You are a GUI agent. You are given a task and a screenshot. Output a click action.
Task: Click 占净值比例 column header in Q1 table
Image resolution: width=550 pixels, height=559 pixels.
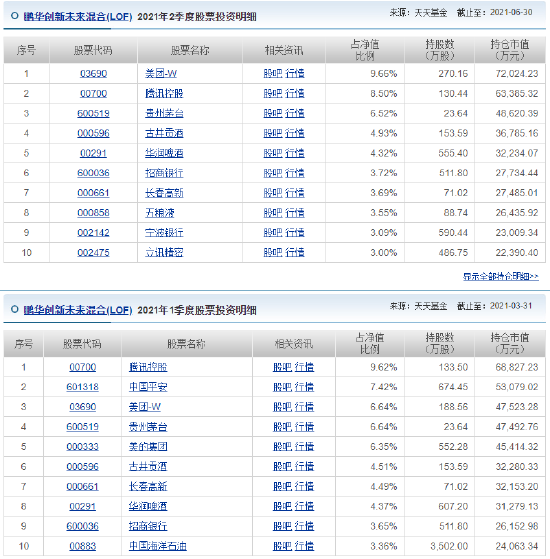pos(370,344)
